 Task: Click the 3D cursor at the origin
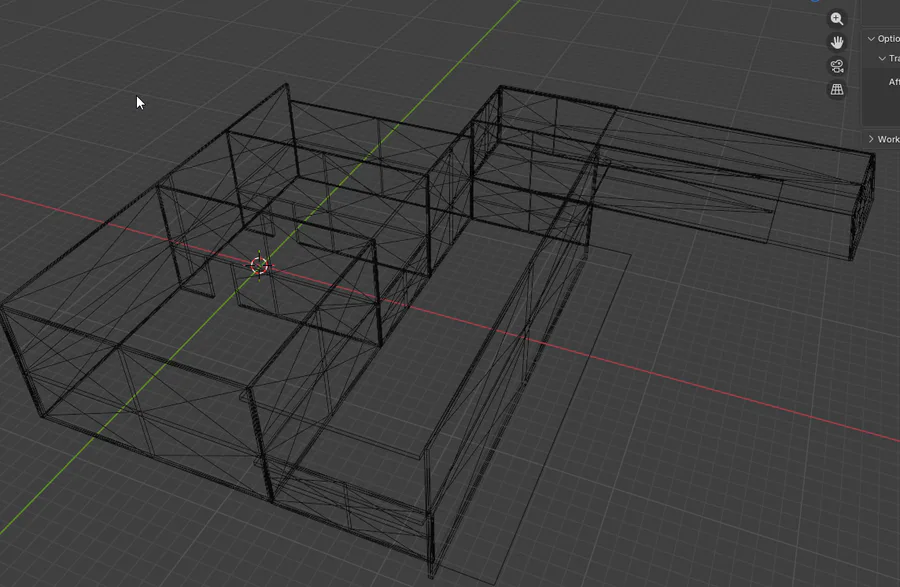point(259,266)
